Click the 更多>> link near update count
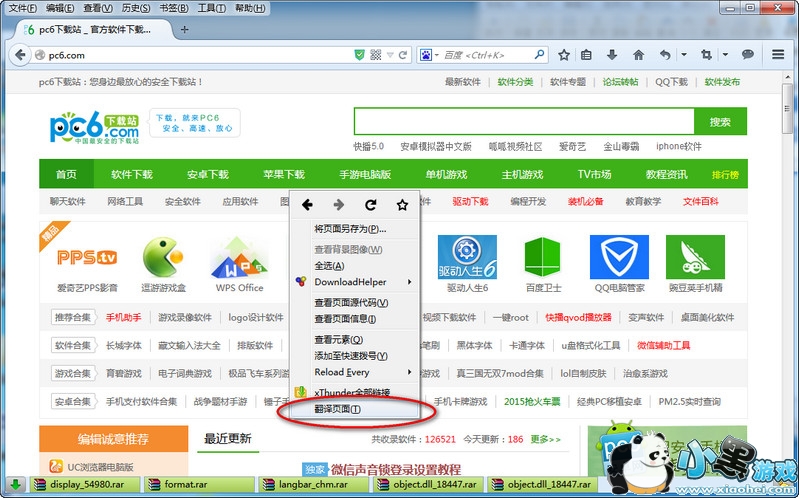This screenshot has width=799, height=498. tap(545, 439)
